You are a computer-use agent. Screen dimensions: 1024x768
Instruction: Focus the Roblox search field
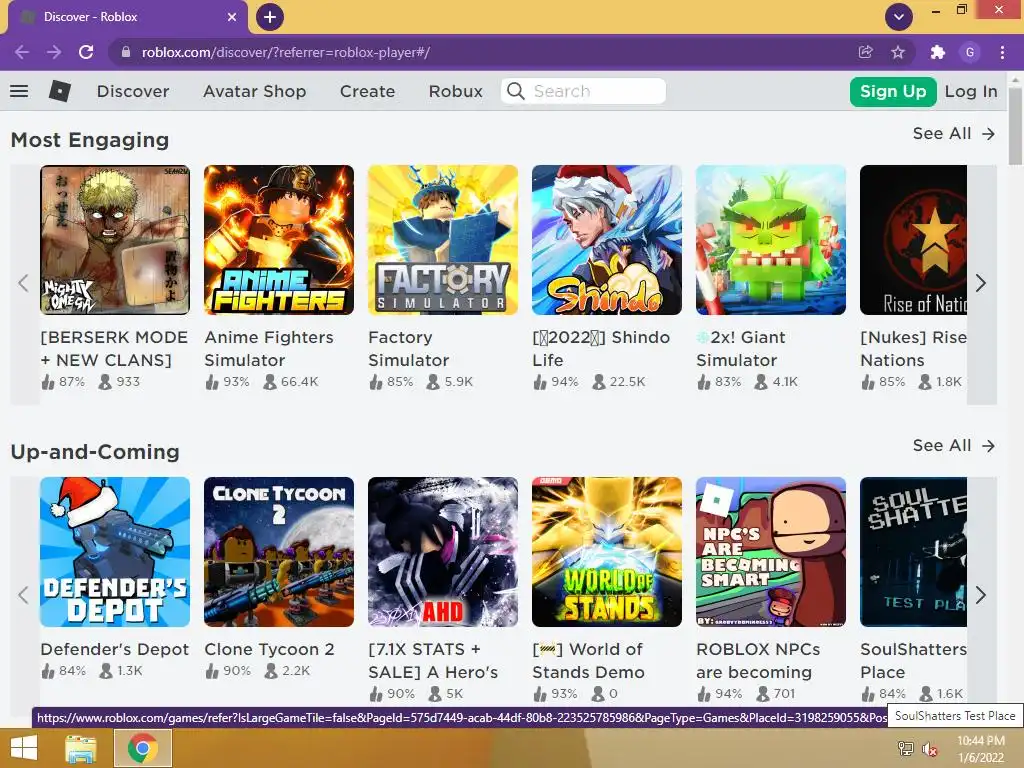click(x=583, y=91)
